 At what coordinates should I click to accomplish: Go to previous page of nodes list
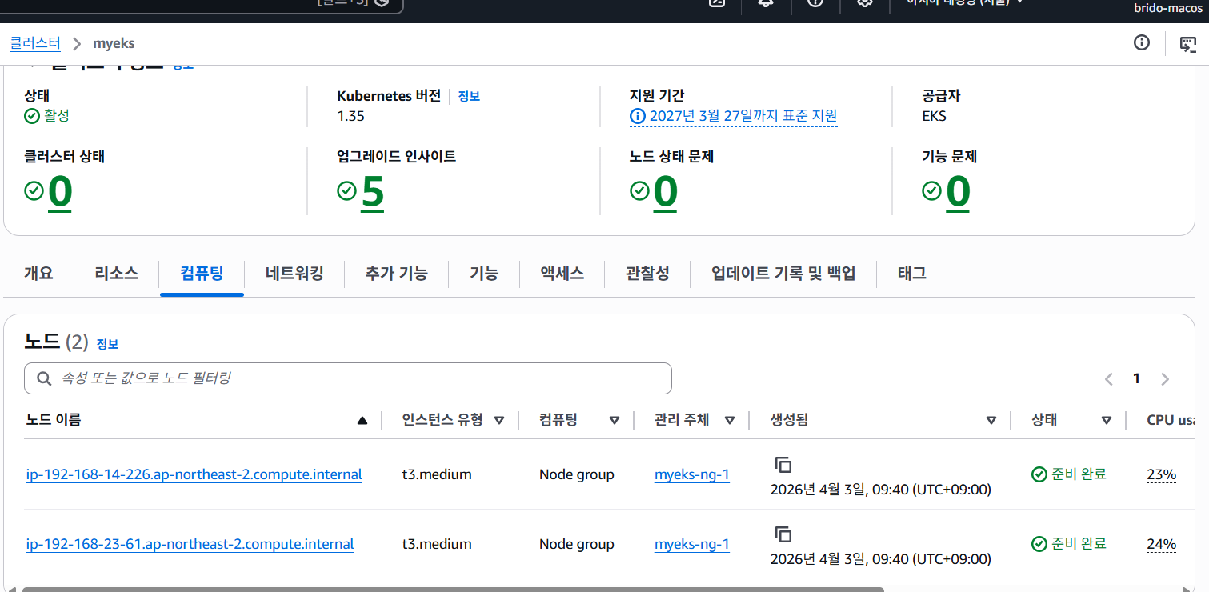pos(1108,379)
